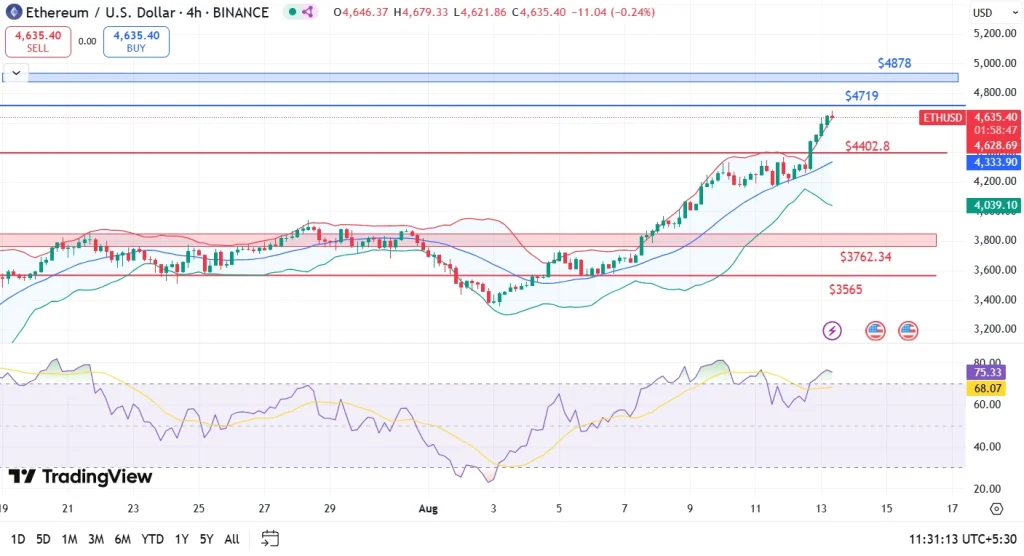Click the purple data connection icon

(308, 12)
